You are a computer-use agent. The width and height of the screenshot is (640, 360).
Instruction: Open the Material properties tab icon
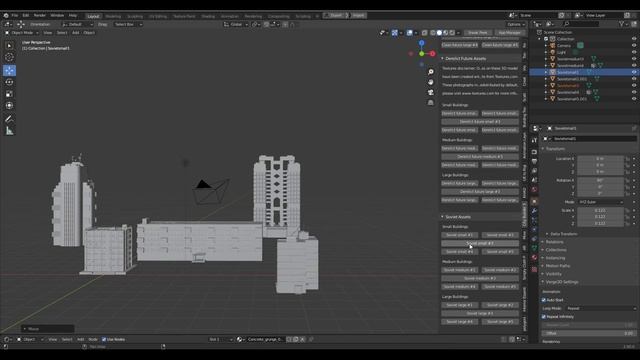[534, 258]
